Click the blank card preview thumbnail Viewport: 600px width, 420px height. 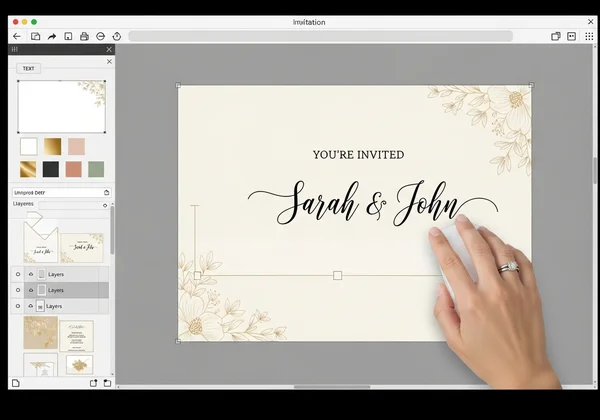(x=61, y=107)
